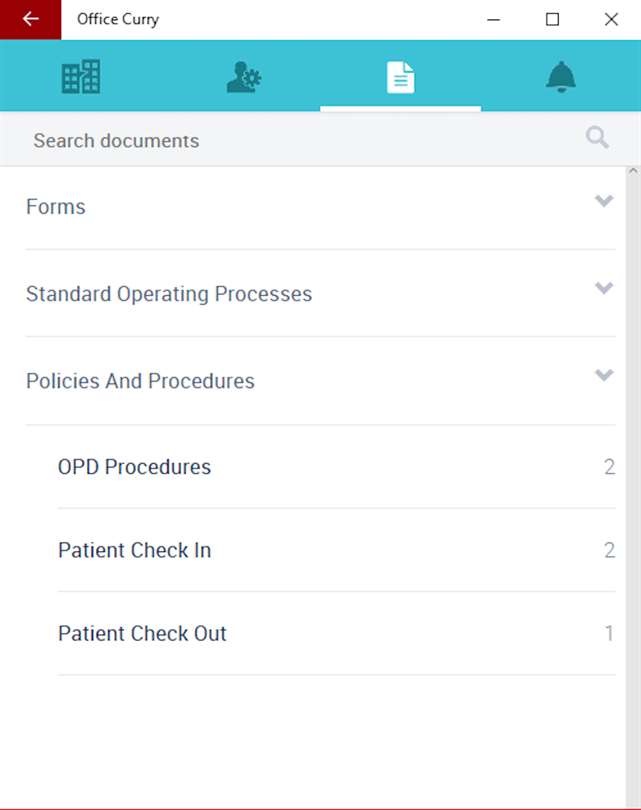Collapse Policies And Procedures chevron
641x810 pixels.
coord(604,375)
